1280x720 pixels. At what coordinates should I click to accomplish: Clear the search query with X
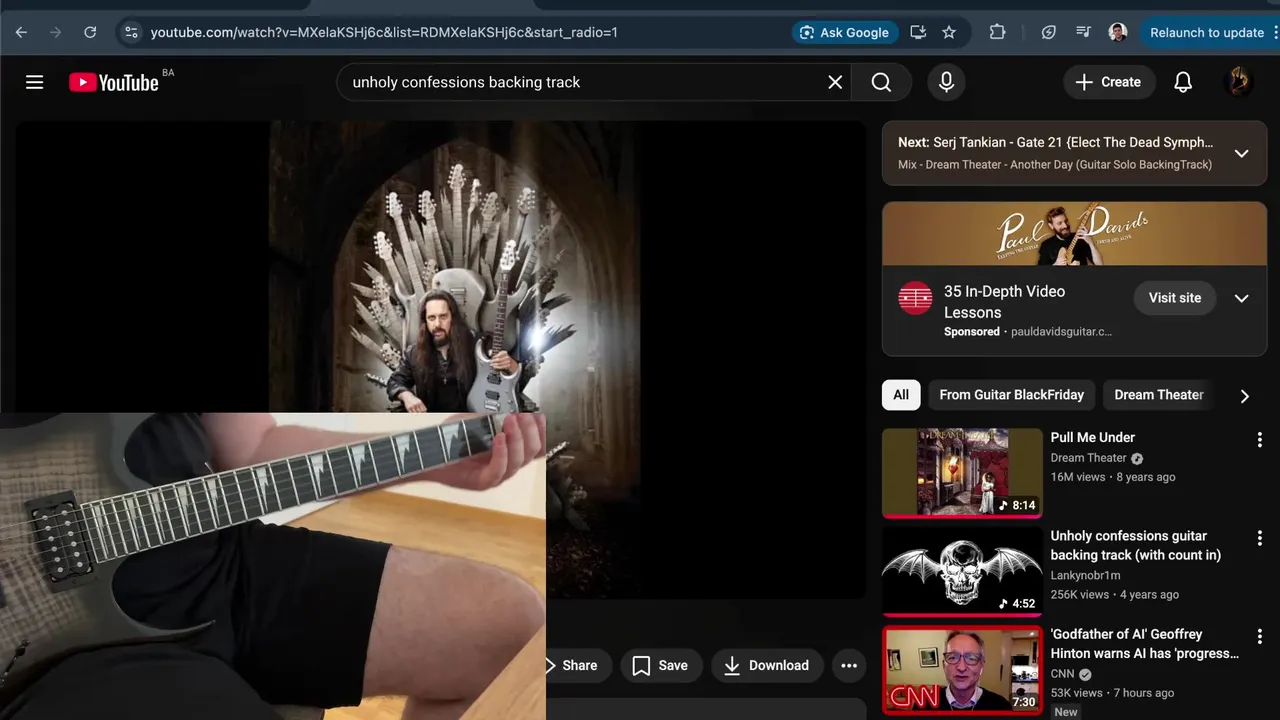click(835, 82)
